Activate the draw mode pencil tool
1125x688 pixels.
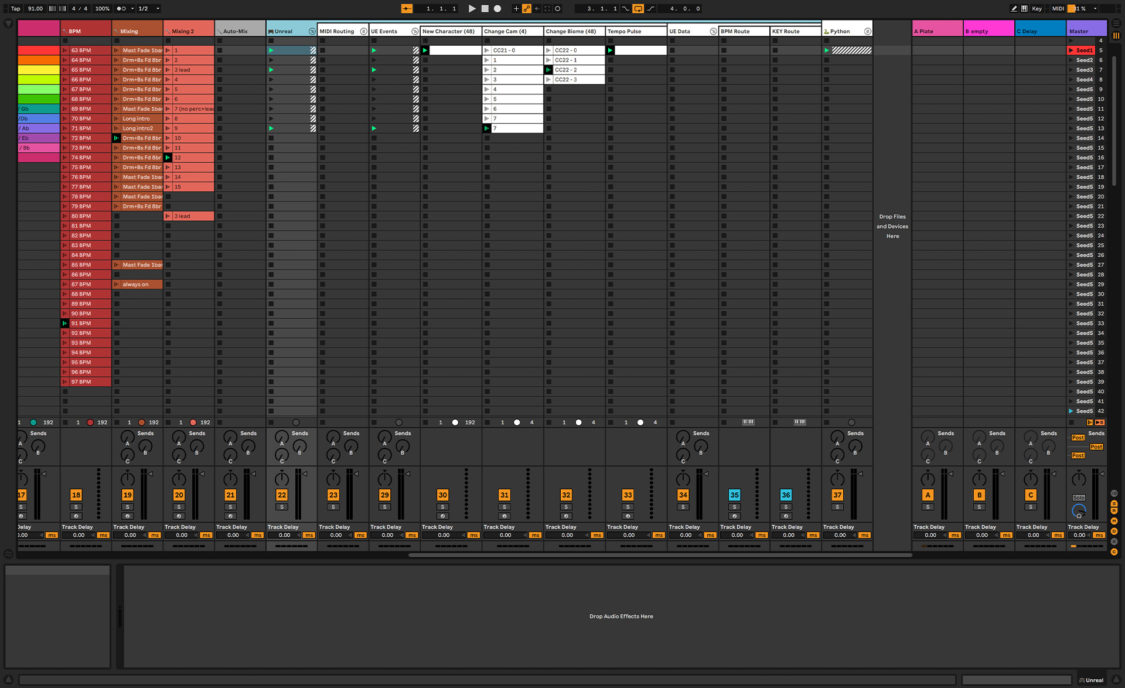click(1014, 8)
